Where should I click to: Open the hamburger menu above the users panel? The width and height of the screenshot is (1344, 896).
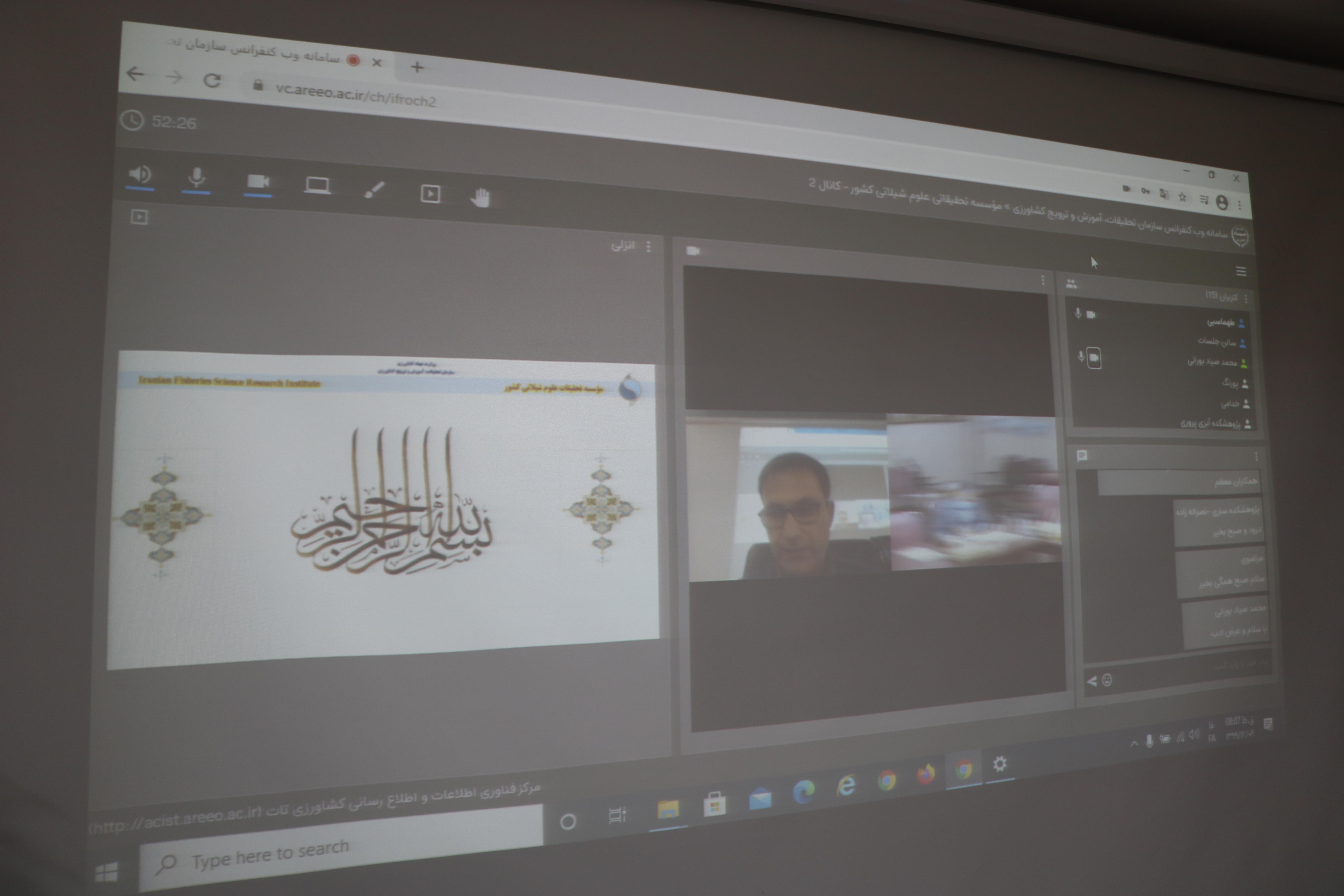[x=1241, y=272]
